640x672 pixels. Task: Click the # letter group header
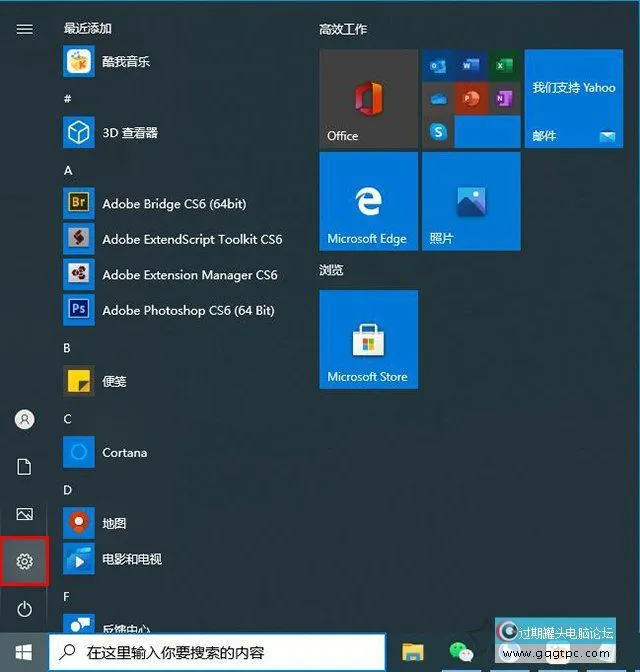point(68,99)
